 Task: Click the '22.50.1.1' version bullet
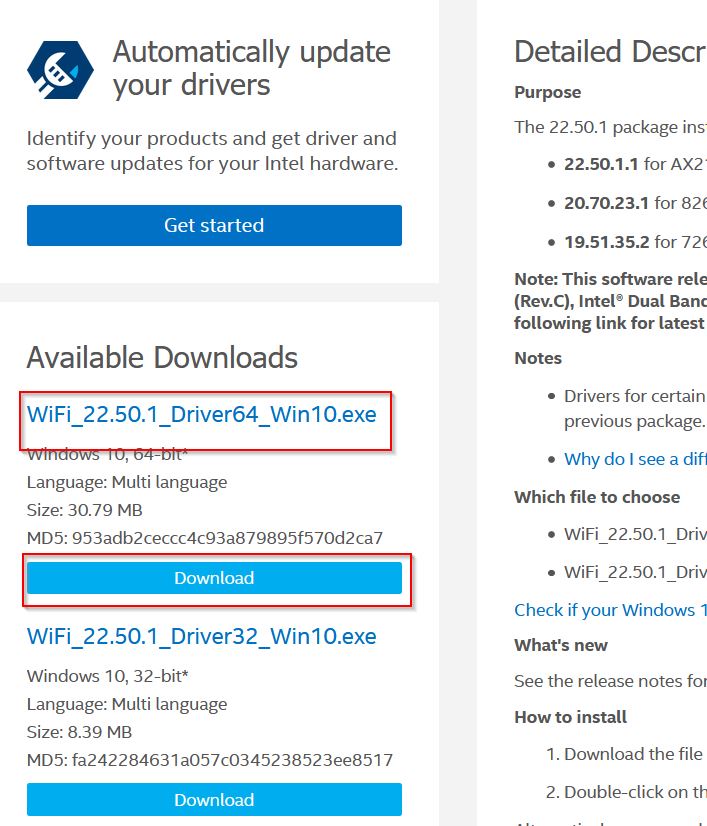[x=601, y=164]
